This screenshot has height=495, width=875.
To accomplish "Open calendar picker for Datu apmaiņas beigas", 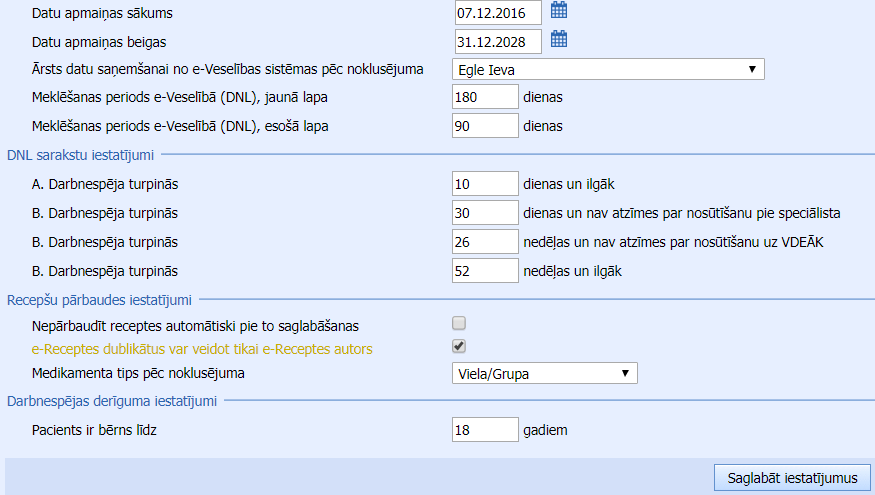I will click(560, 40).
